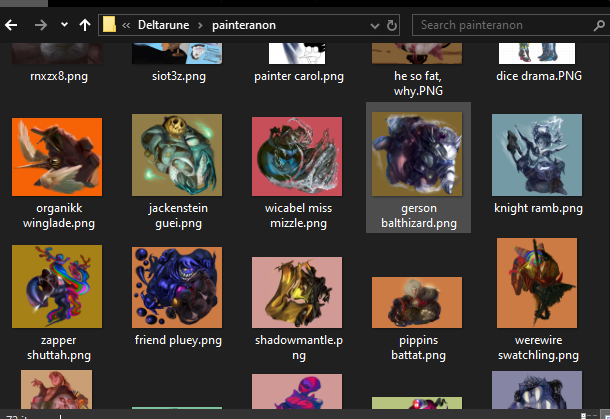610x419 pixels.
Task: Click the folder icon in the address bar
Action: [109, 25]
